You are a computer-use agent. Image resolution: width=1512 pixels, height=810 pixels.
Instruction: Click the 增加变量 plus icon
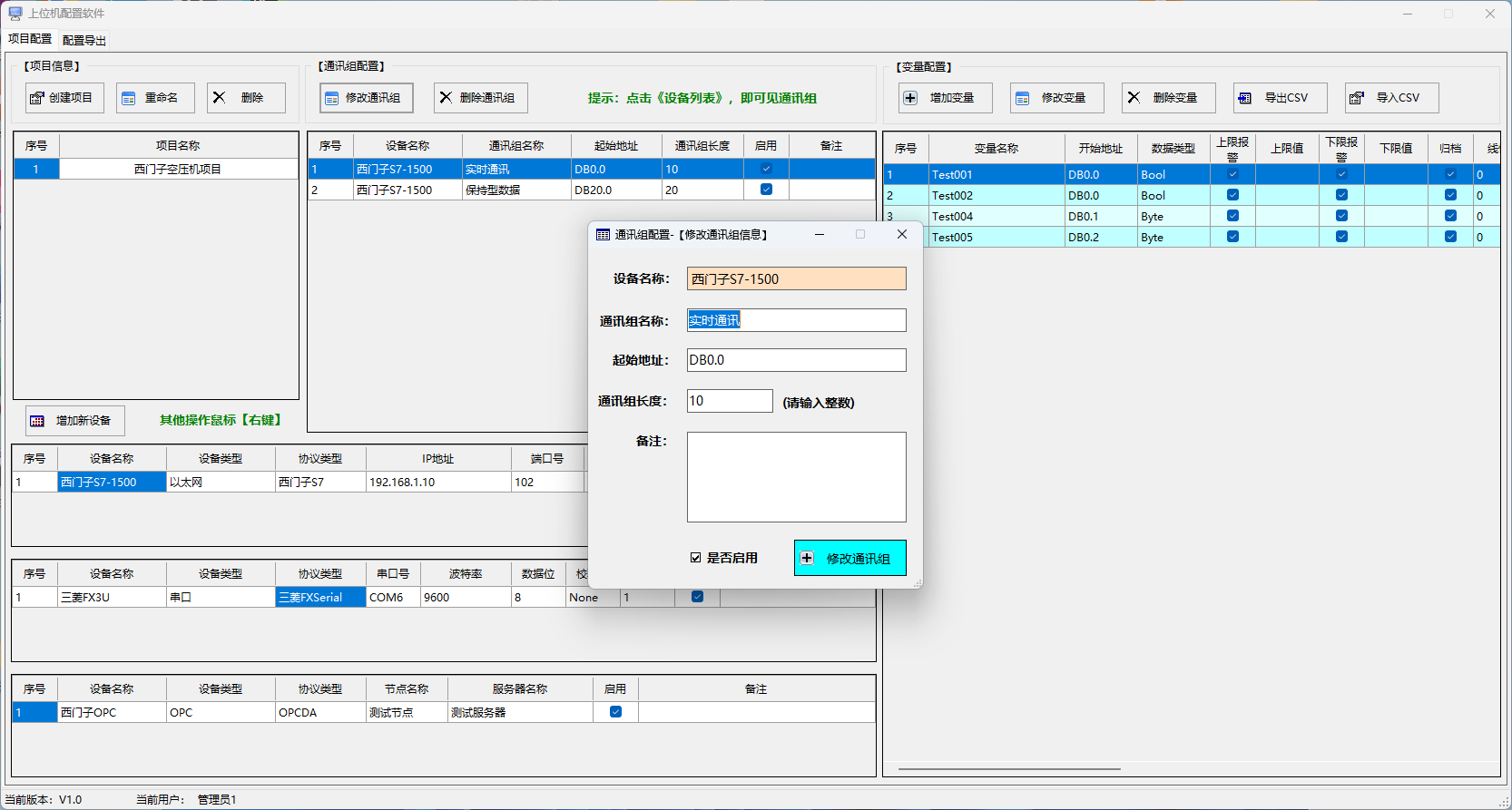[911, 98]
